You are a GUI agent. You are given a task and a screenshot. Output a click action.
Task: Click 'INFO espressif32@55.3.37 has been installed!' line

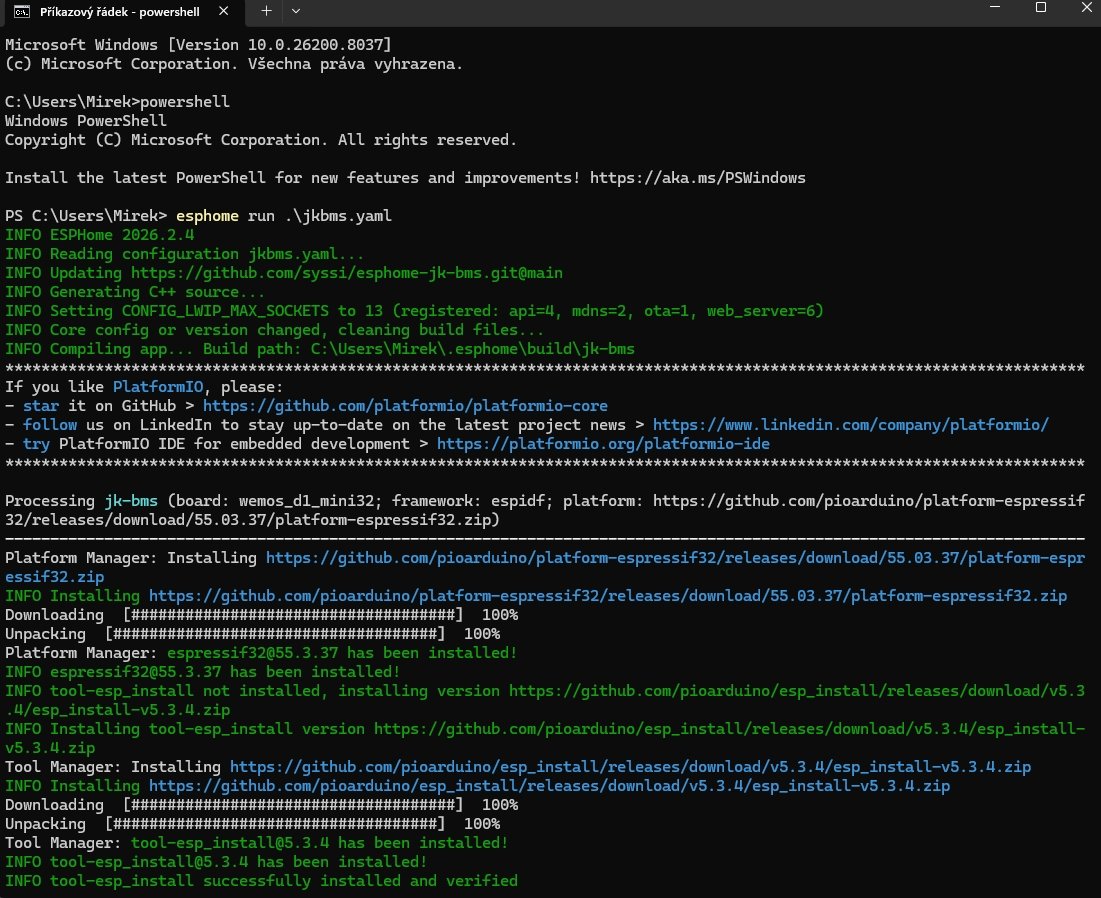point(202,672)
